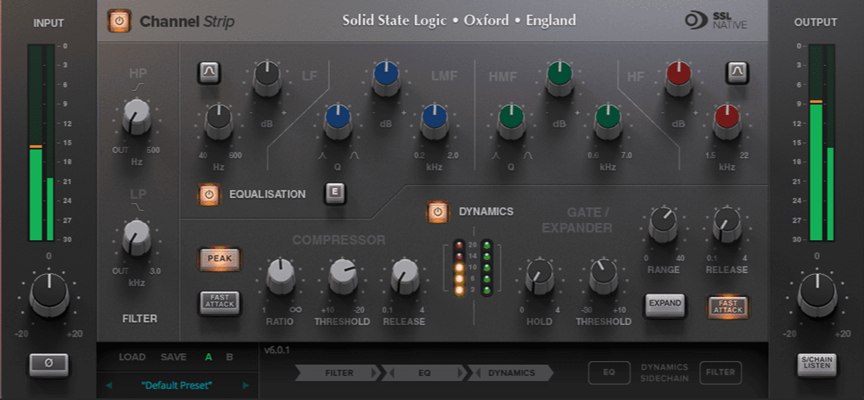Click the LF frequency Hz knob

coord(219,121)
